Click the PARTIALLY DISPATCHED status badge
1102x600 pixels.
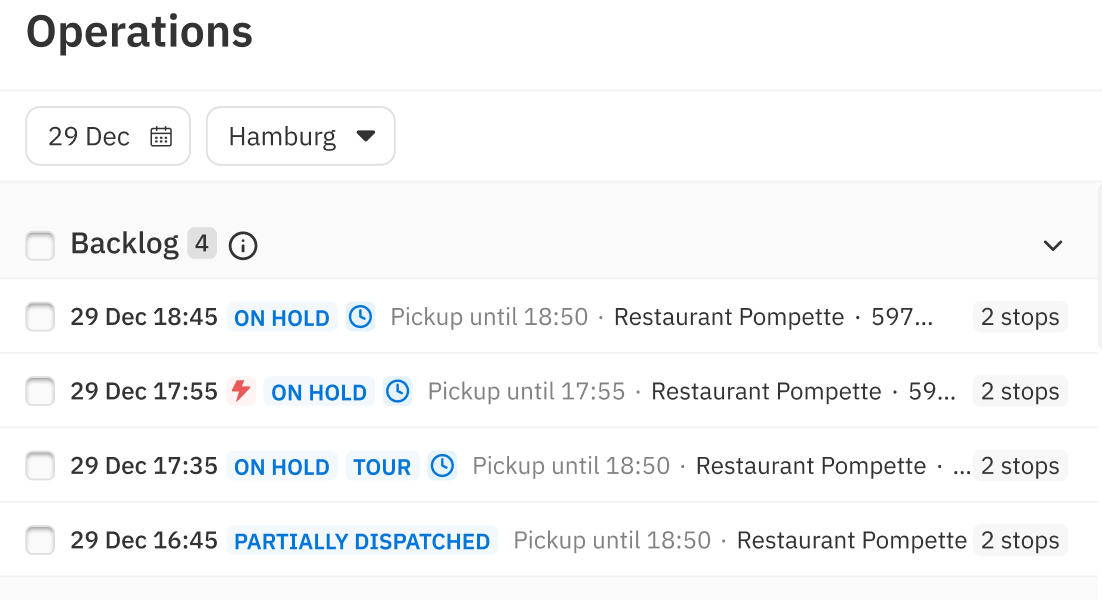click(362, 541)
